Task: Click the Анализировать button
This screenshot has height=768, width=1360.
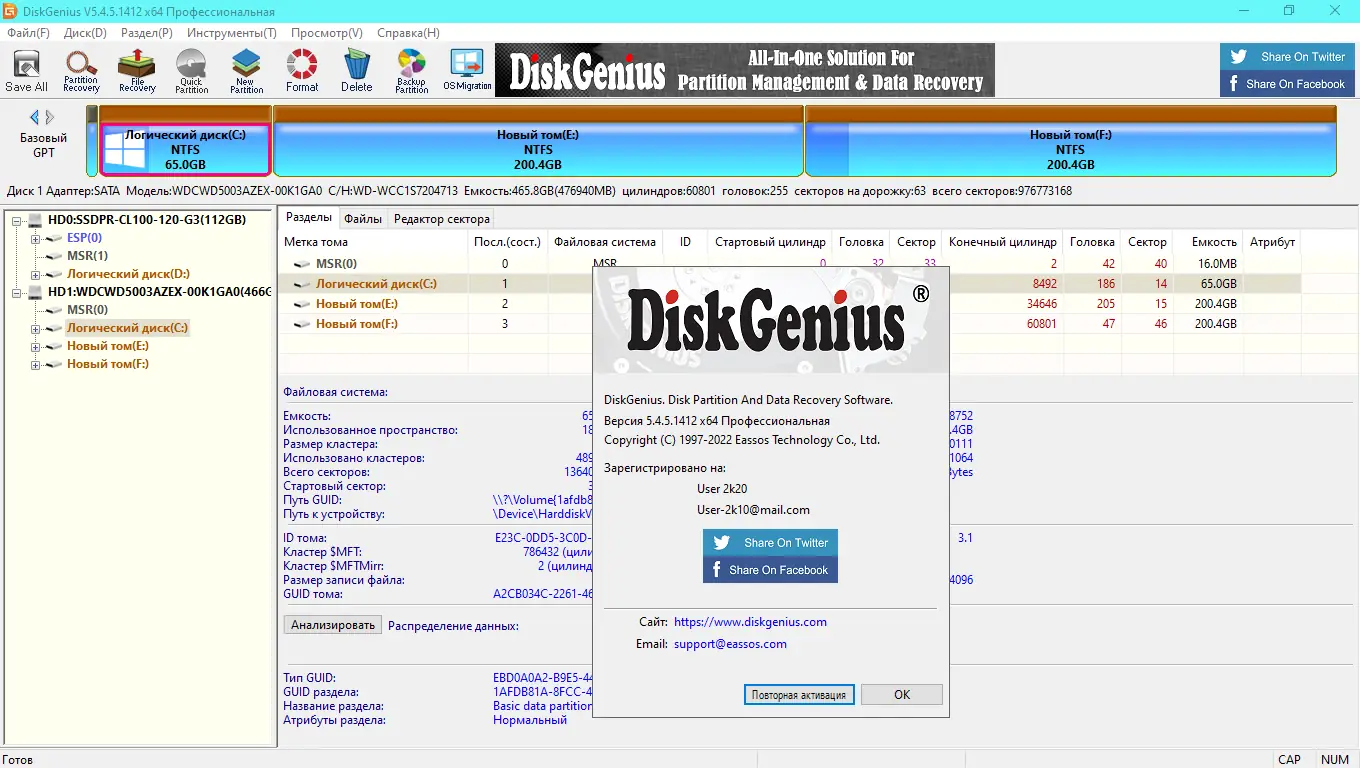Action: 333,625
